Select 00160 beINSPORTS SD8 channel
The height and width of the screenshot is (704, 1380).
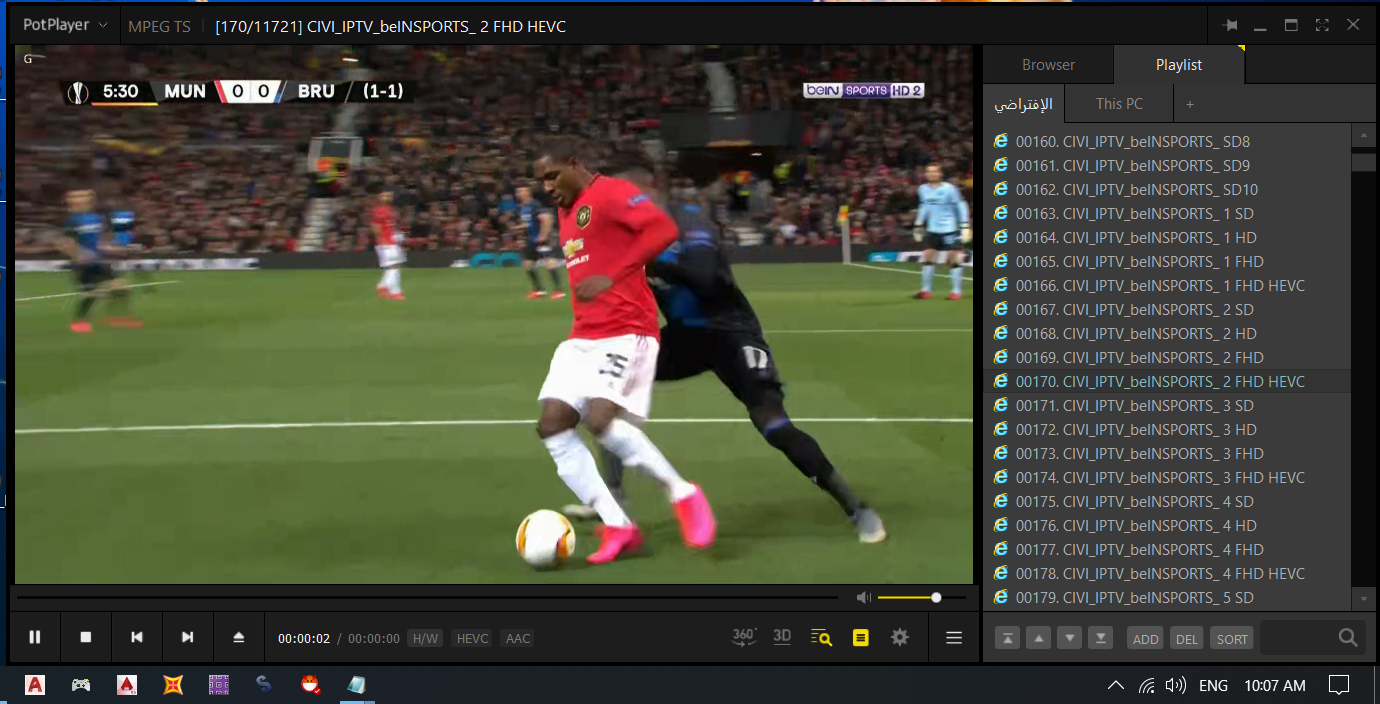pos(1167,142)
